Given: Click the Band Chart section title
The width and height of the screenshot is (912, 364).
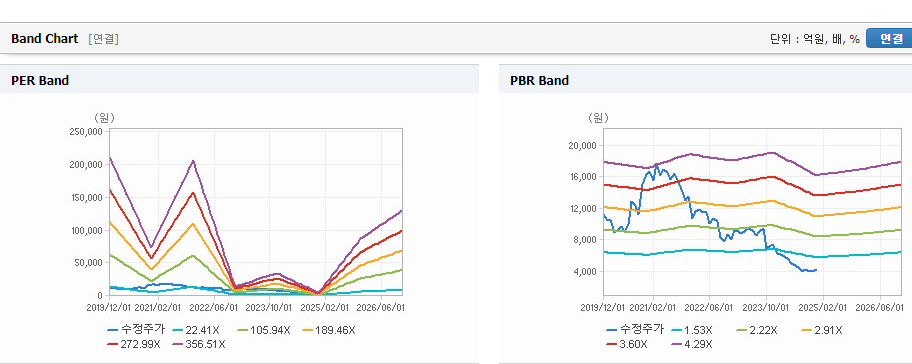Looking at the screenshot, I should coord(44,38).
